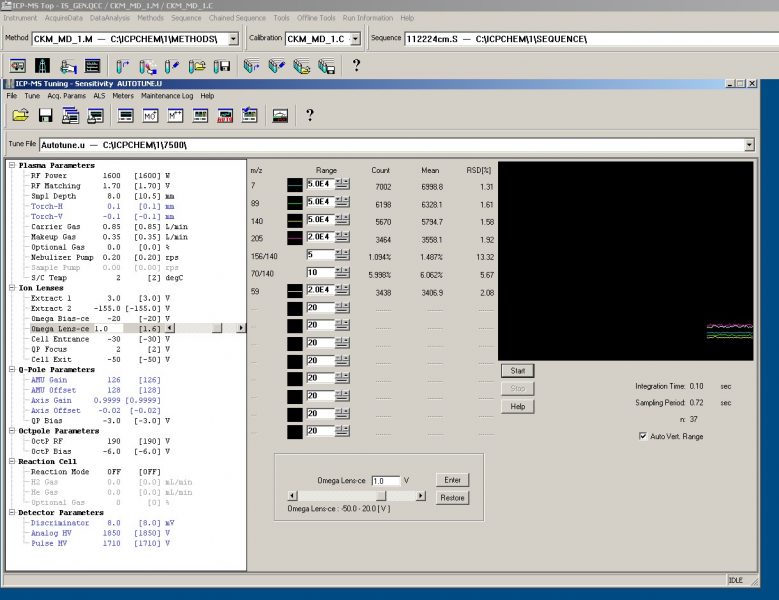Click the vial with hand run-method icon
This screenshot has width=779, height=600.
(148, 66)
